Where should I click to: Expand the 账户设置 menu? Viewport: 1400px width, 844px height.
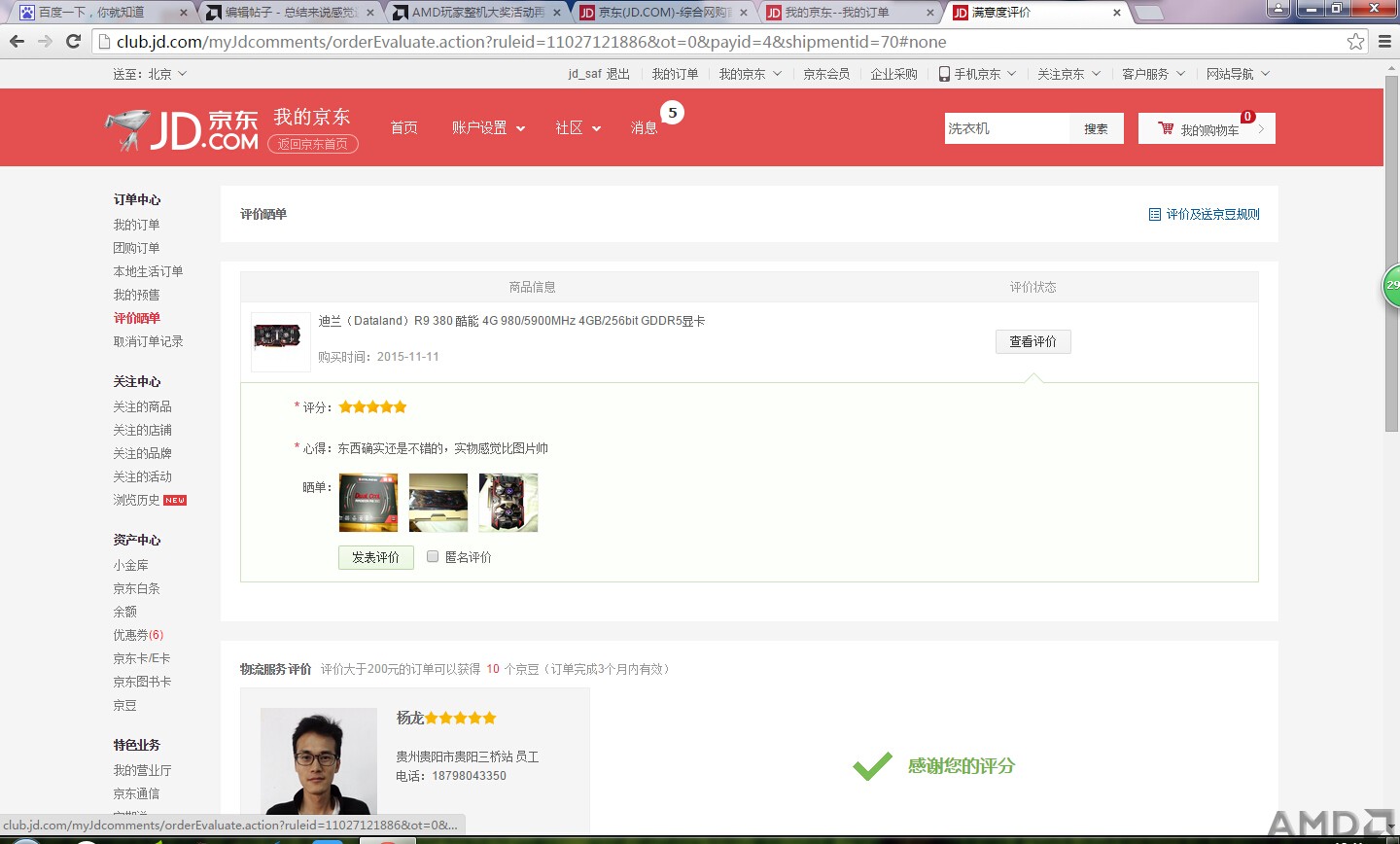[488, 127]
